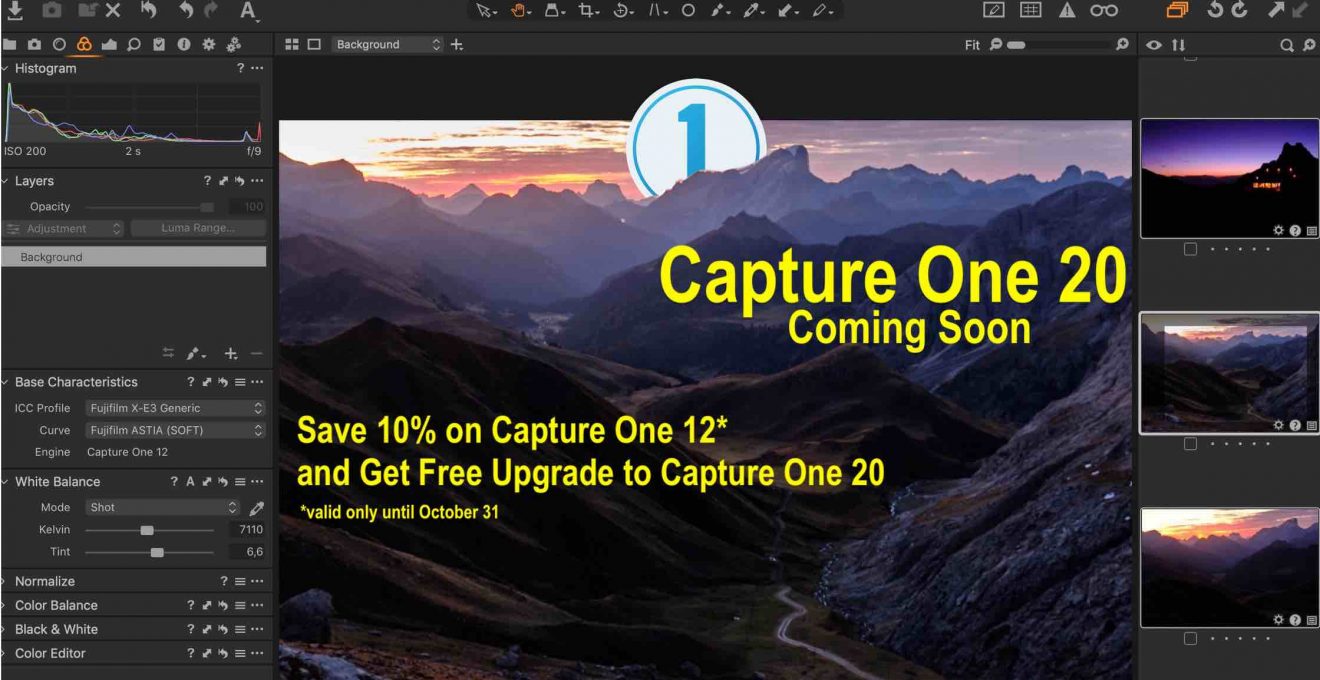Check the box under the bottom sunset thumbnail
Screen dimensions: 1320x680
(1190, 638)
